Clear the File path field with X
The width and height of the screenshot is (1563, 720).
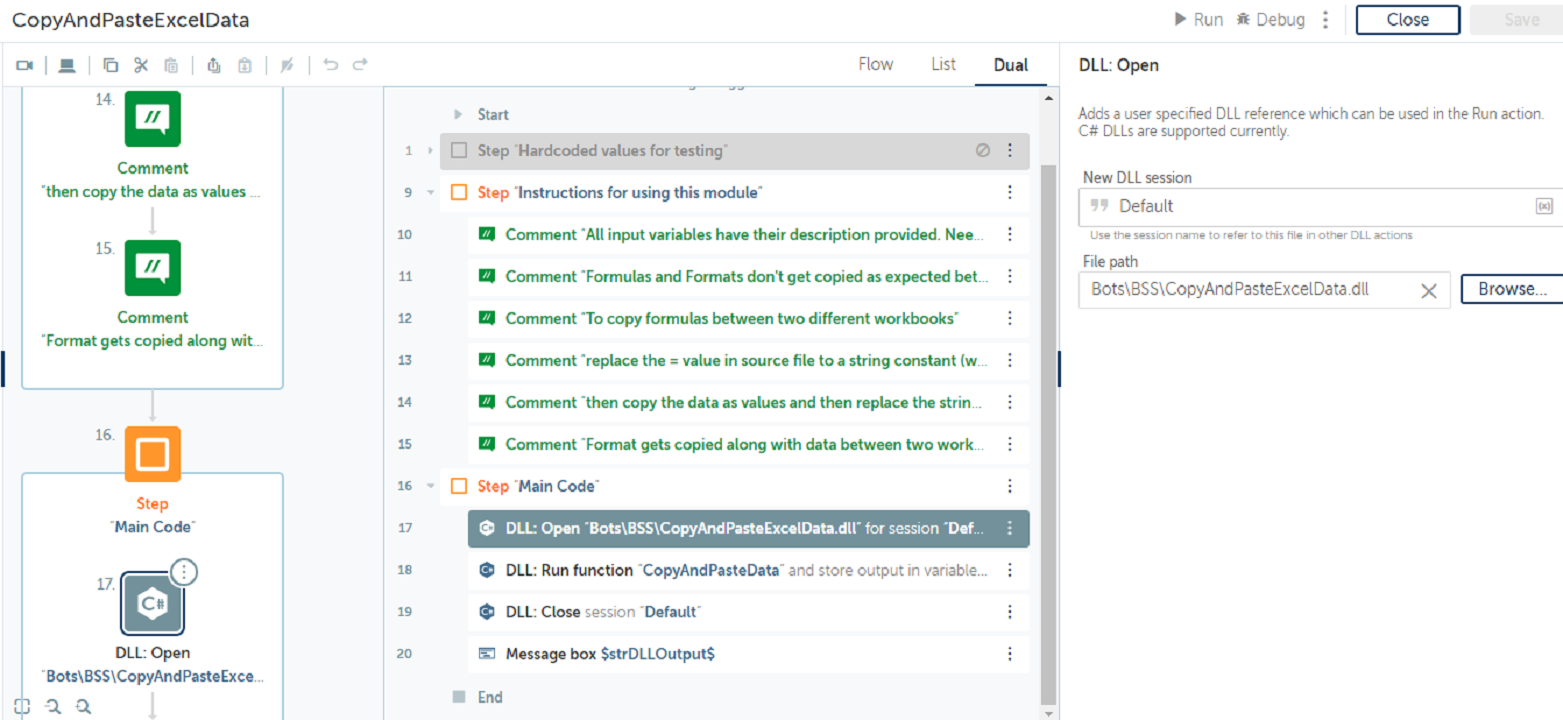pos(1429,290)
